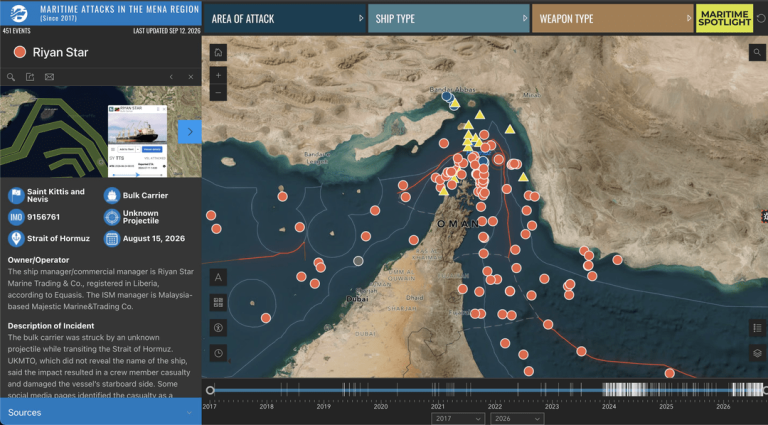Click the envelope email icon in panel
Viewport: 768px width, 425px height.
coord(49,77)
